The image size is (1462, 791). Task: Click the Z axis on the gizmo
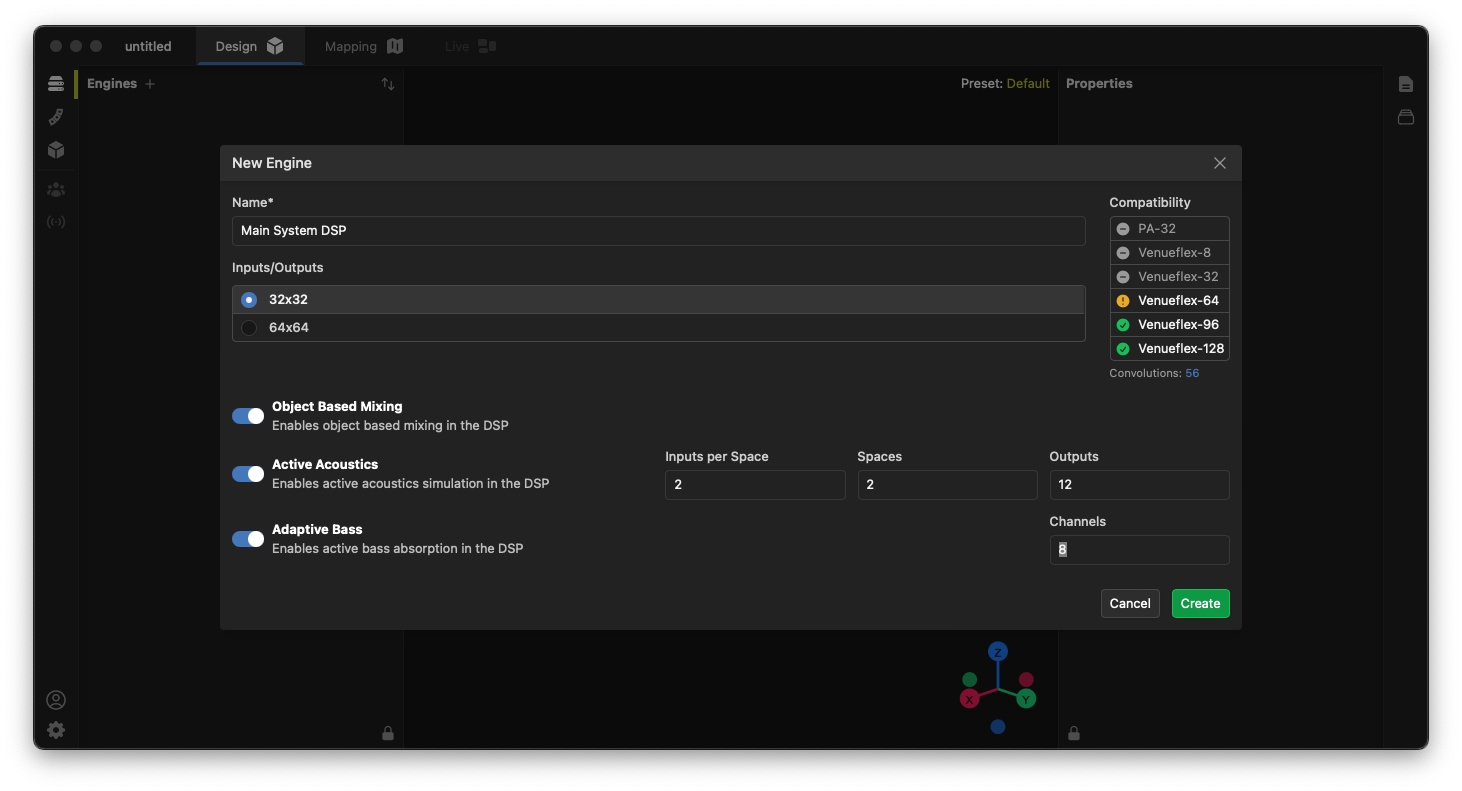pos(997,652)
